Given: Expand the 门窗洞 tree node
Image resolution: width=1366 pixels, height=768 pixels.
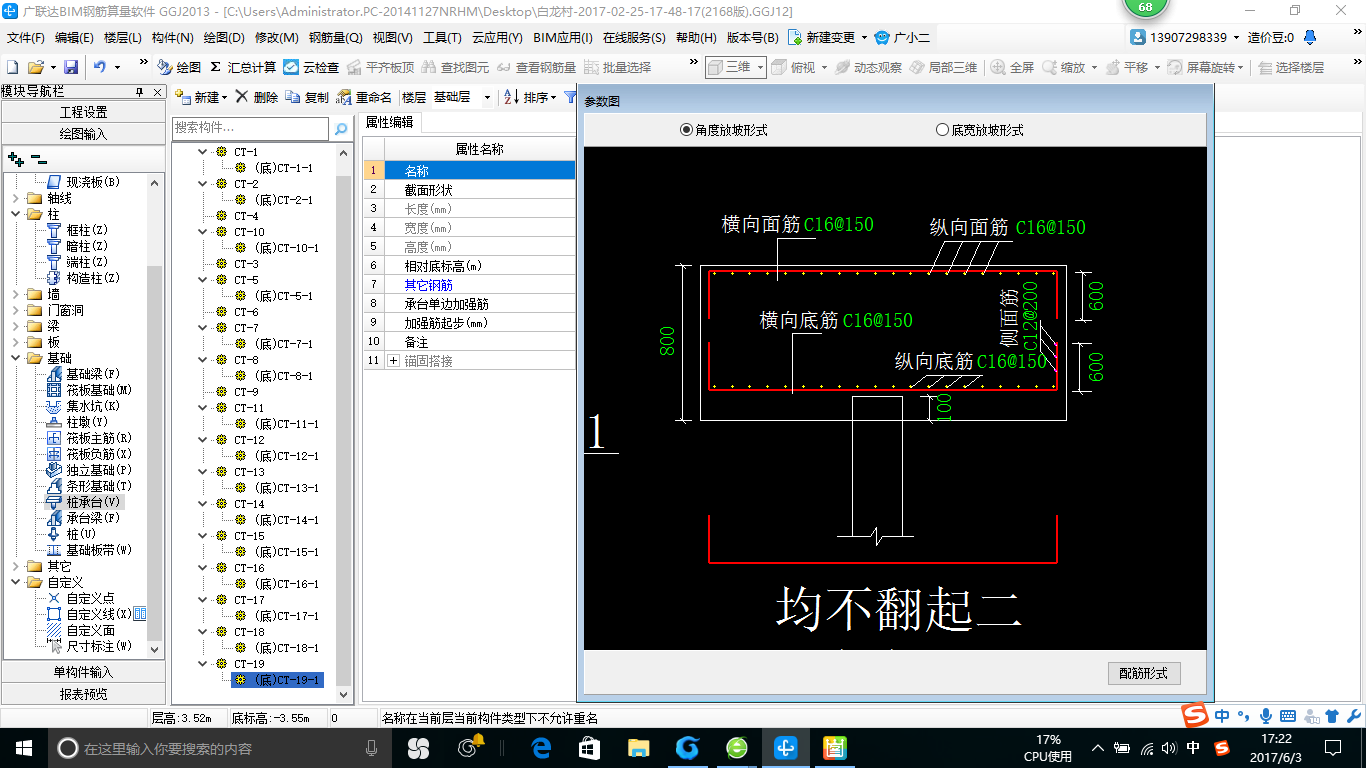Looking at the screenshot, I should click(14, 310).
